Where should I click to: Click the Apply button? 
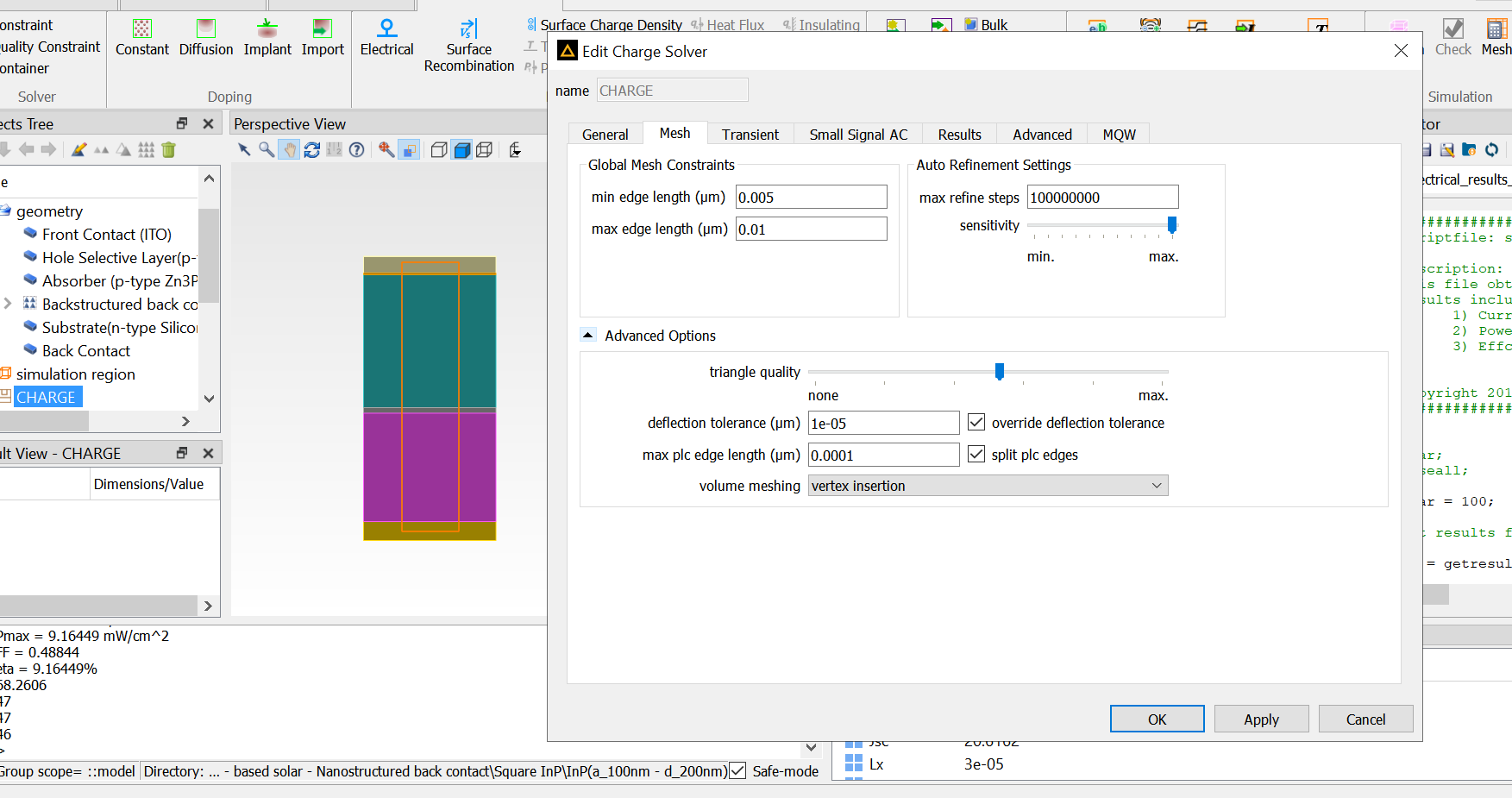click(1261, 719)
